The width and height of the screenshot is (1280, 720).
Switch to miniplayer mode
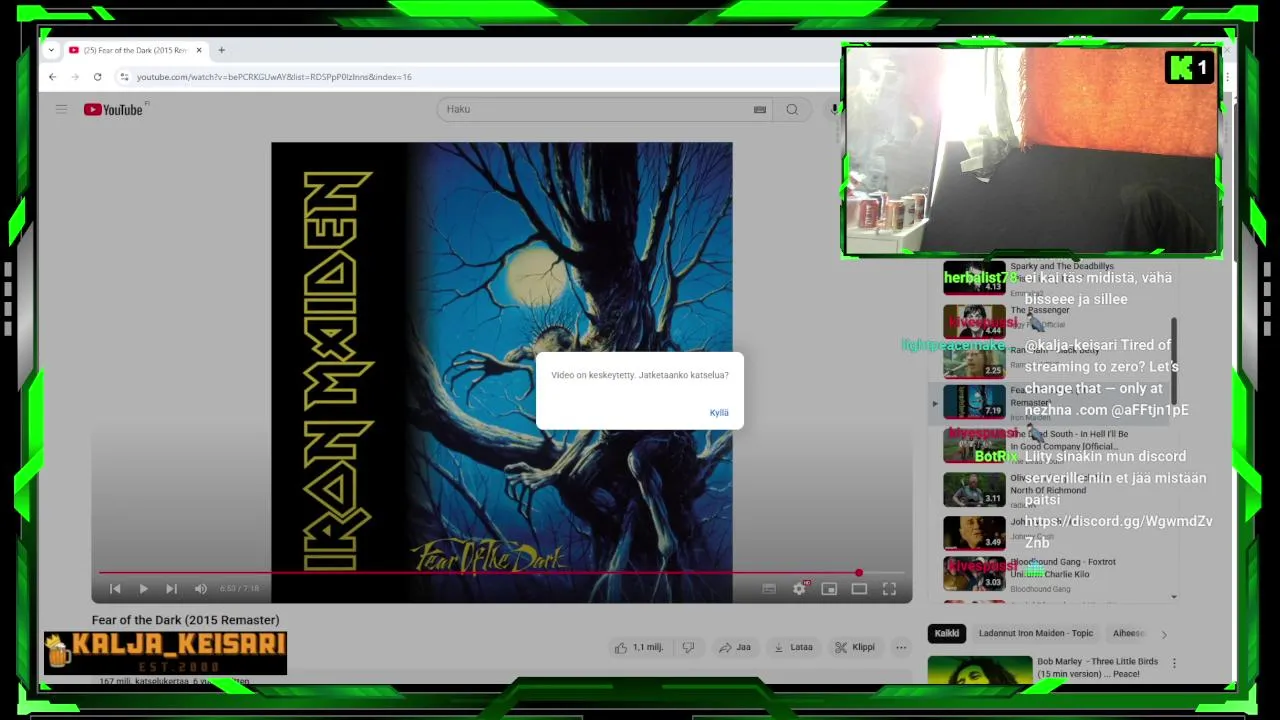[829, 589]
